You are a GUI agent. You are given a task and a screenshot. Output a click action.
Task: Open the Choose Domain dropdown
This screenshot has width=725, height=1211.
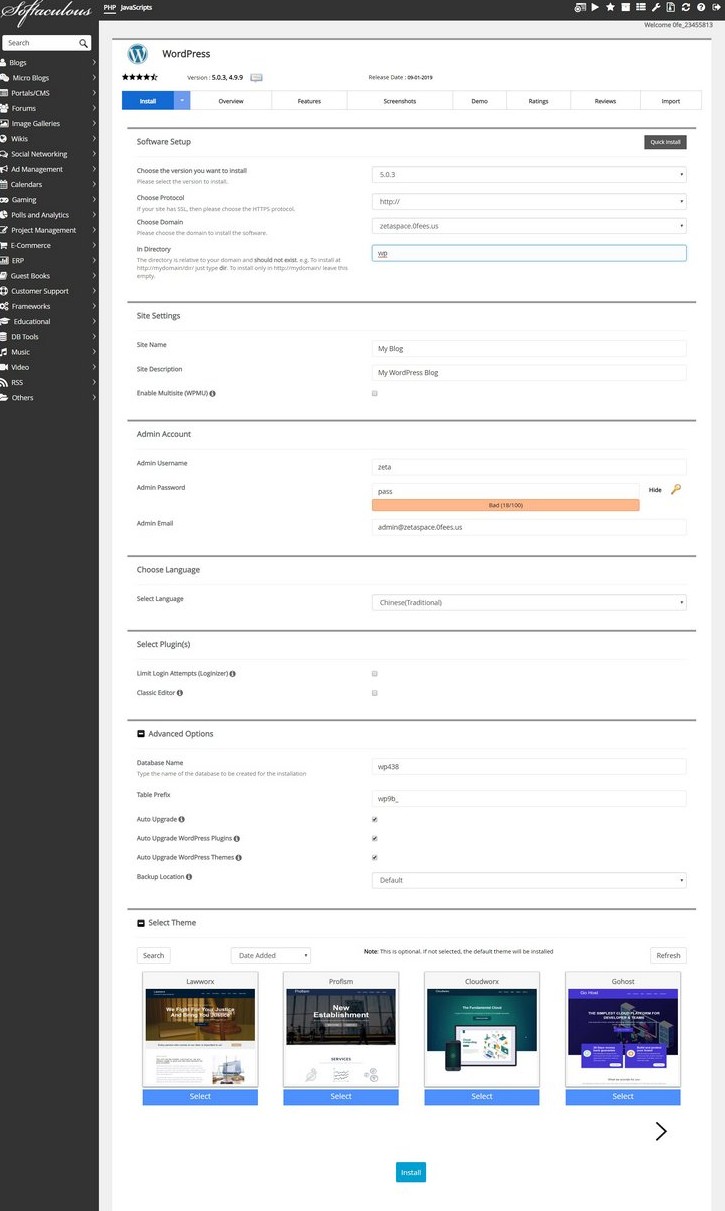point(529,226)
